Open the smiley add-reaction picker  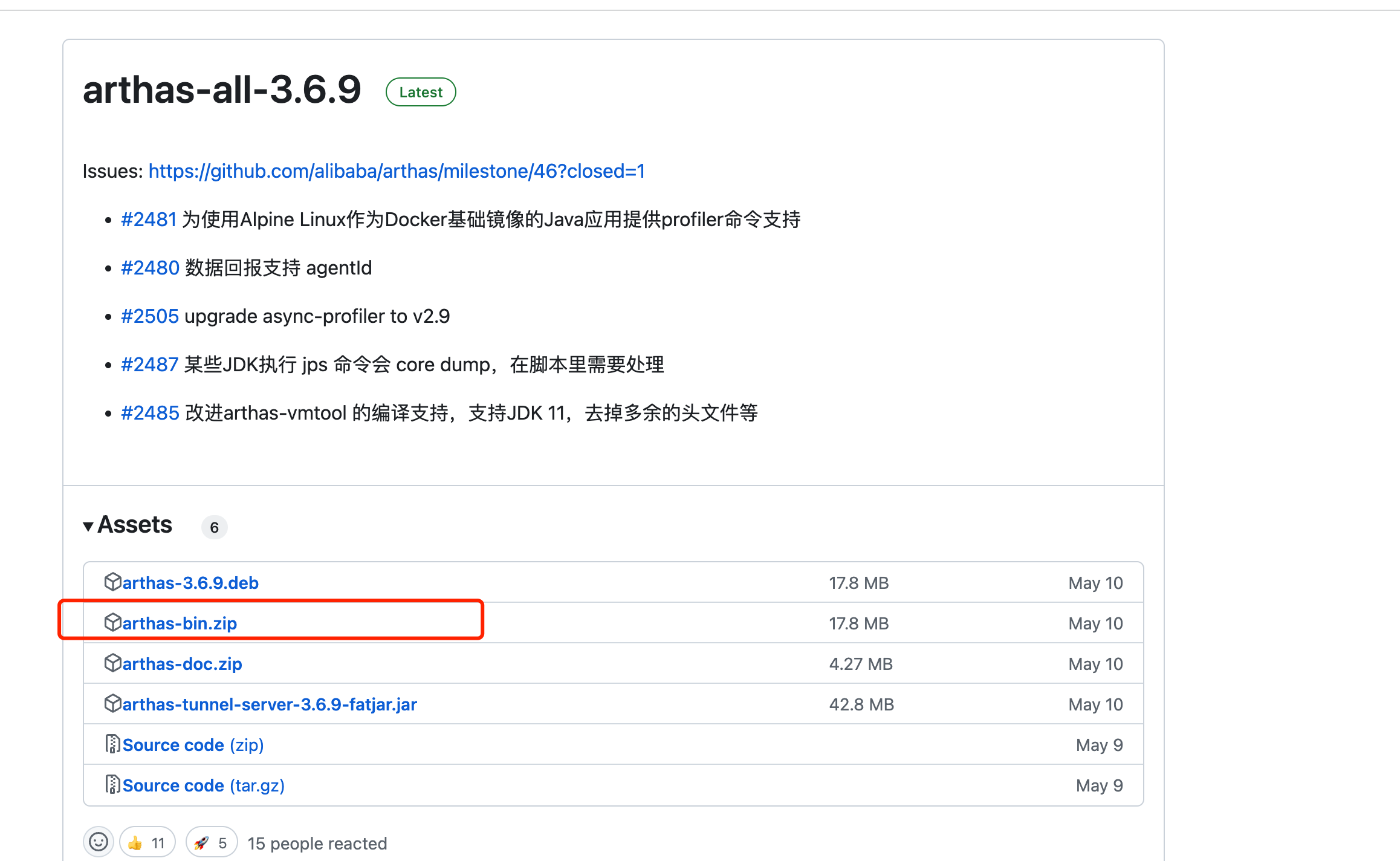tap(99, 842)
